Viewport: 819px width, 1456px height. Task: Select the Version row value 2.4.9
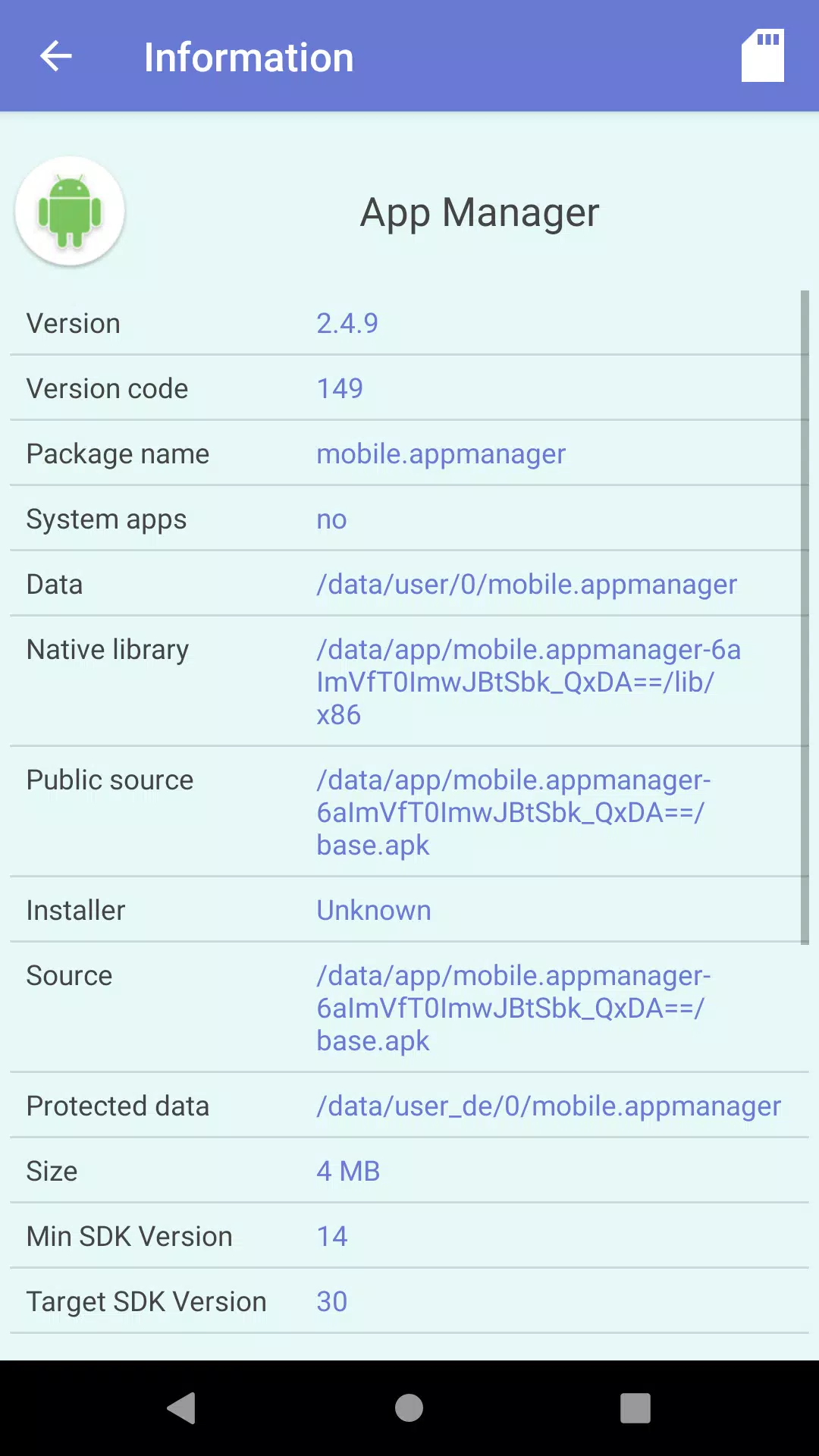(347, 323)
